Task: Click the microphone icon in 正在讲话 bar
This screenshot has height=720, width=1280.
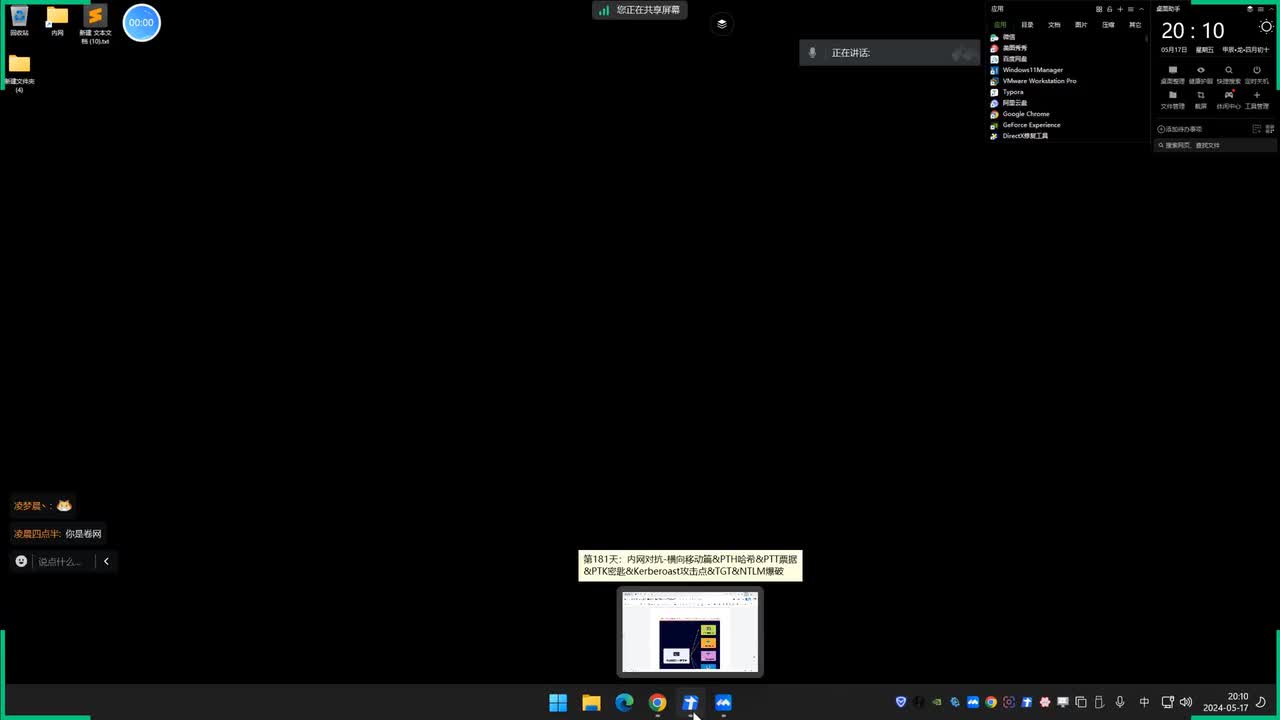Action: [x=813, y=53]
